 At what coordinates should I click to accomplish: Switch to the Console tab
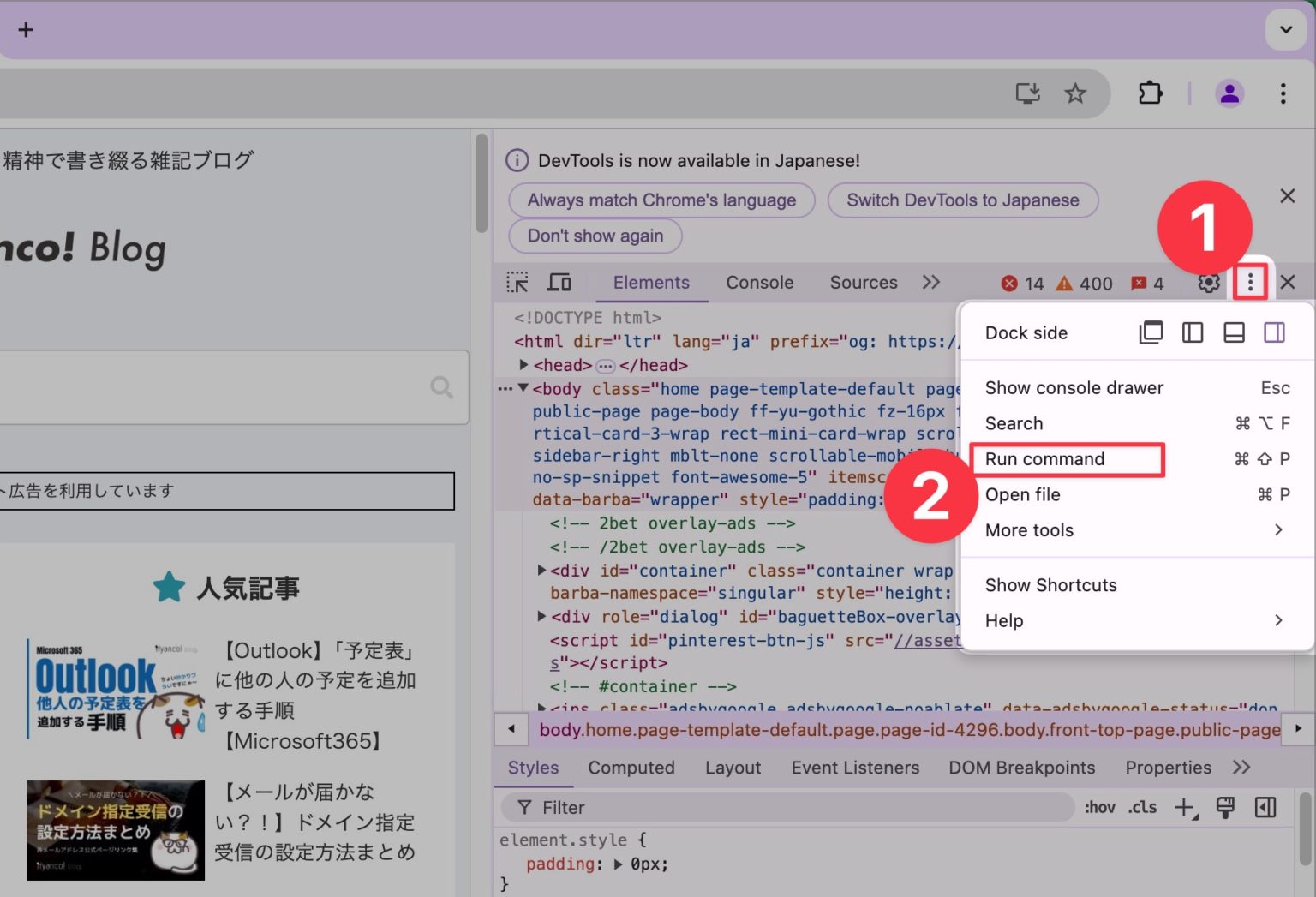coord(759,282)
